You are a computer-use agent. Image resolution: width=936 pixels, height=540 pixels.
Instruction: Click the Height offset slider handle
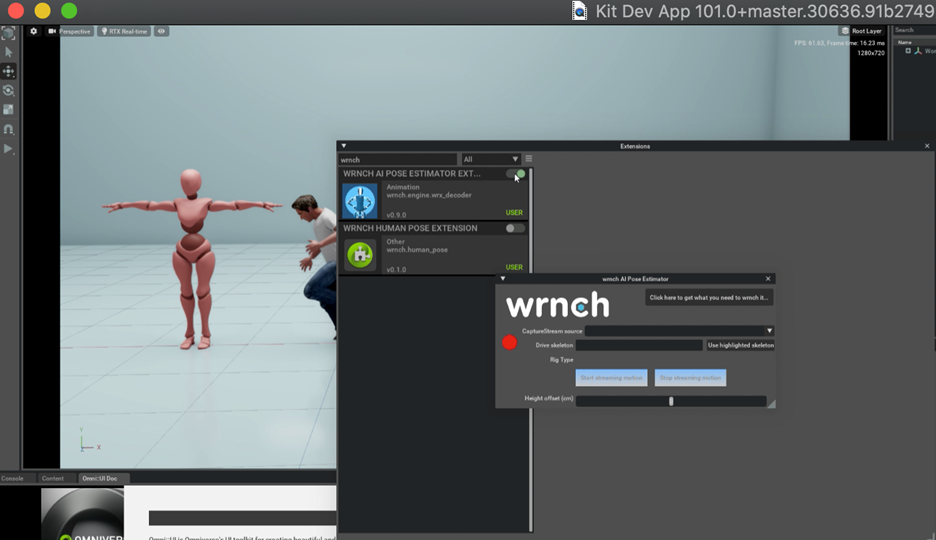[671, 401]
